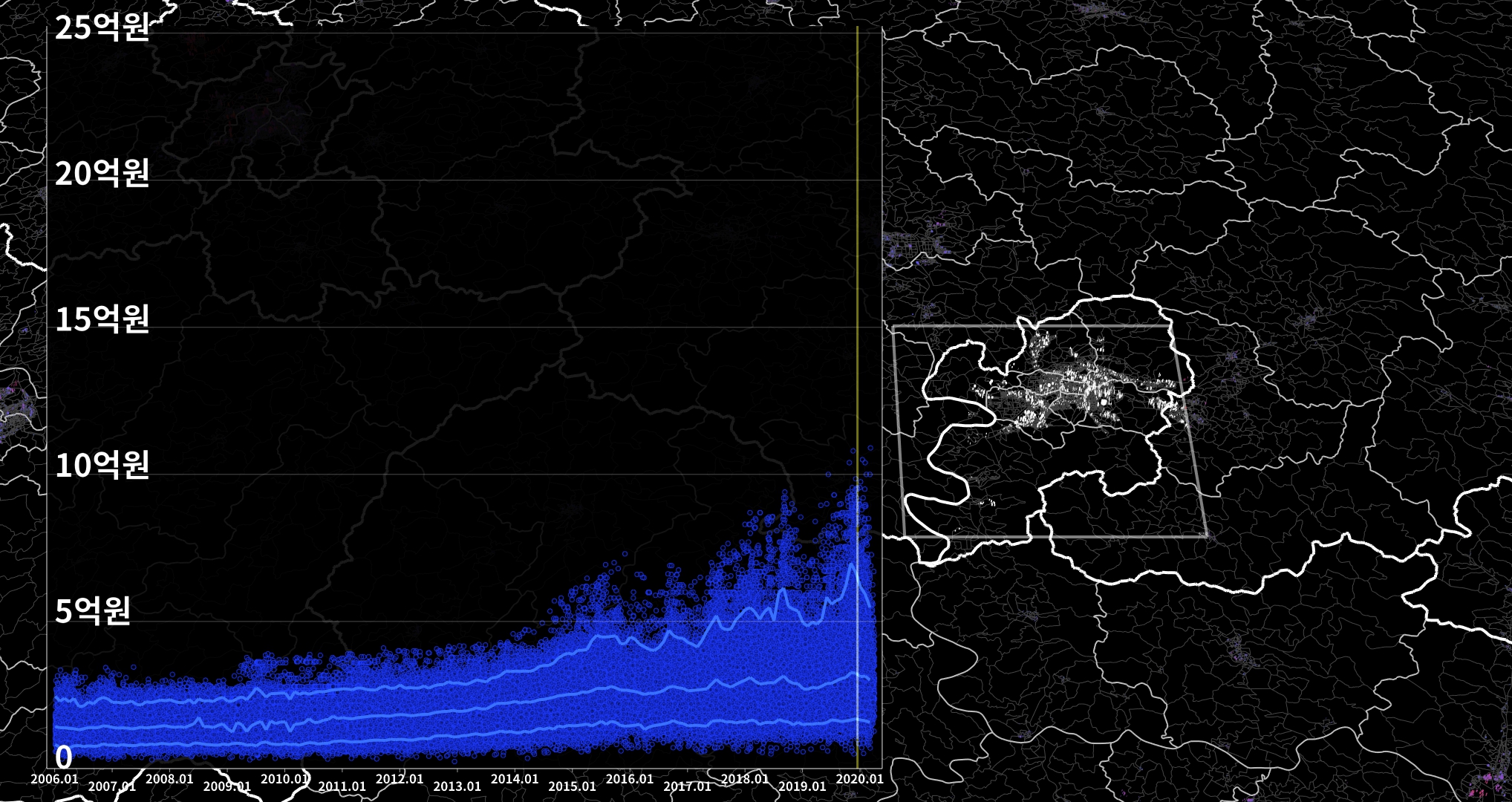The image size is (1512, 802).
Task: Pick the 2016.01 timeline label
Action: 630,779
